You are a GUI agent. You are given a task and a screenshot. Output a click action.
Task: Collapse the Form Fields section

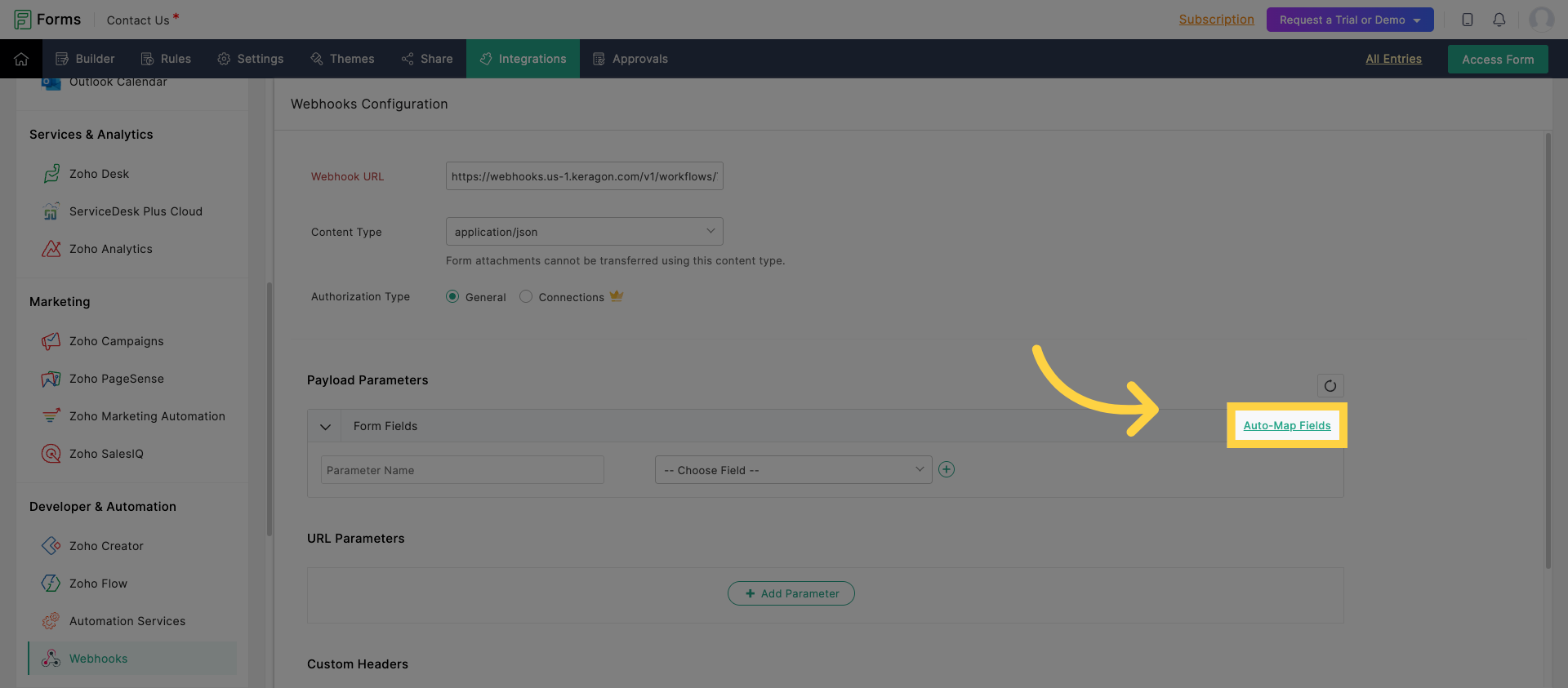(325, 427)
